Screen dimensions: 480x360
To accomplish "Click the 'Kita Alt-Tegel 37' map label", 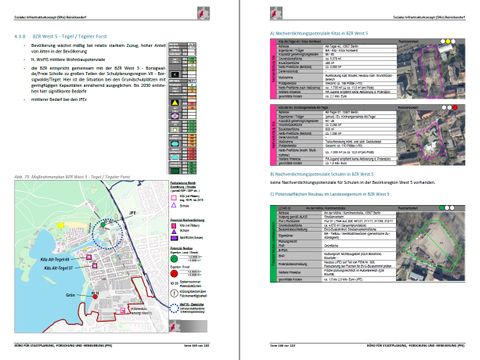I will [58, 267].
